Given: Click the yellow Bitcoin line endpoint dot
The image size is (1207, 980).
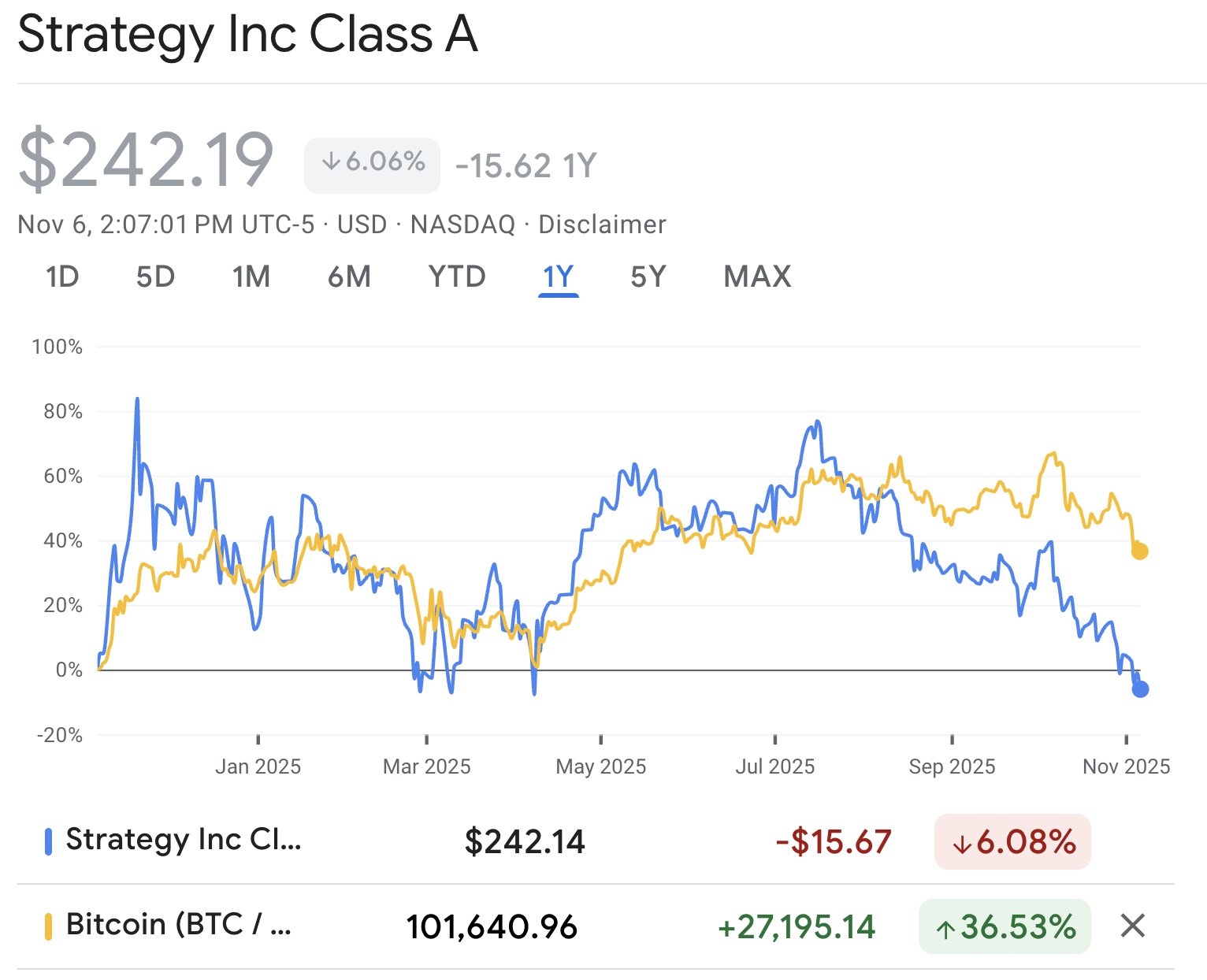Looking at the screenshot, I should click(1139, 551).
